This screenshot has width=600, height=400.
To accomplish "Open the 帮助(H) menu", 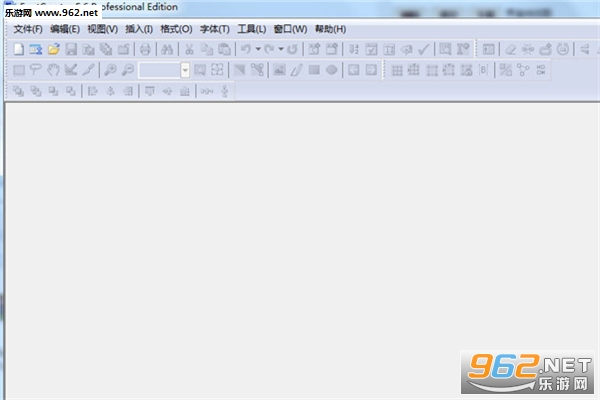I will tap(331, 29).
